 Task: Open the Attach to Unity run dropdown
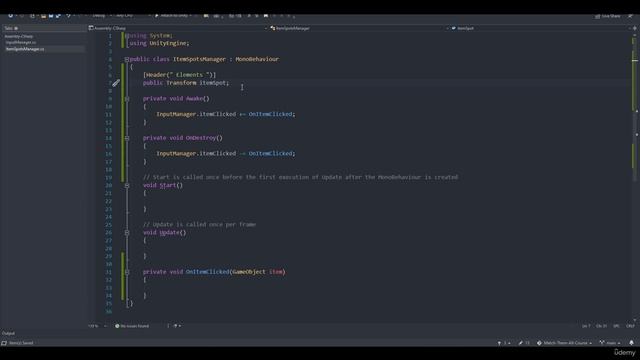pyautogui.click(x=174, y=16)
